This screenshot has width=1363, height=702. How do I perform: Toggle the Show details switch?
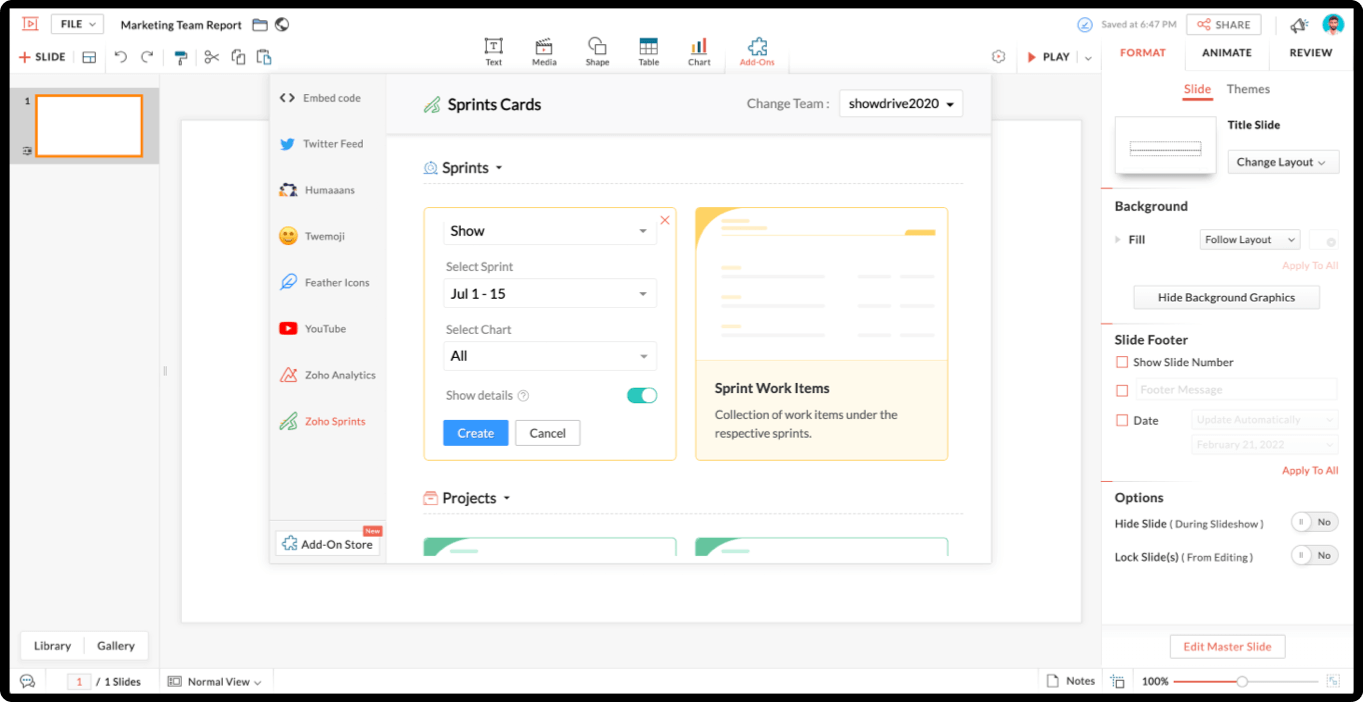pos(642,395)
